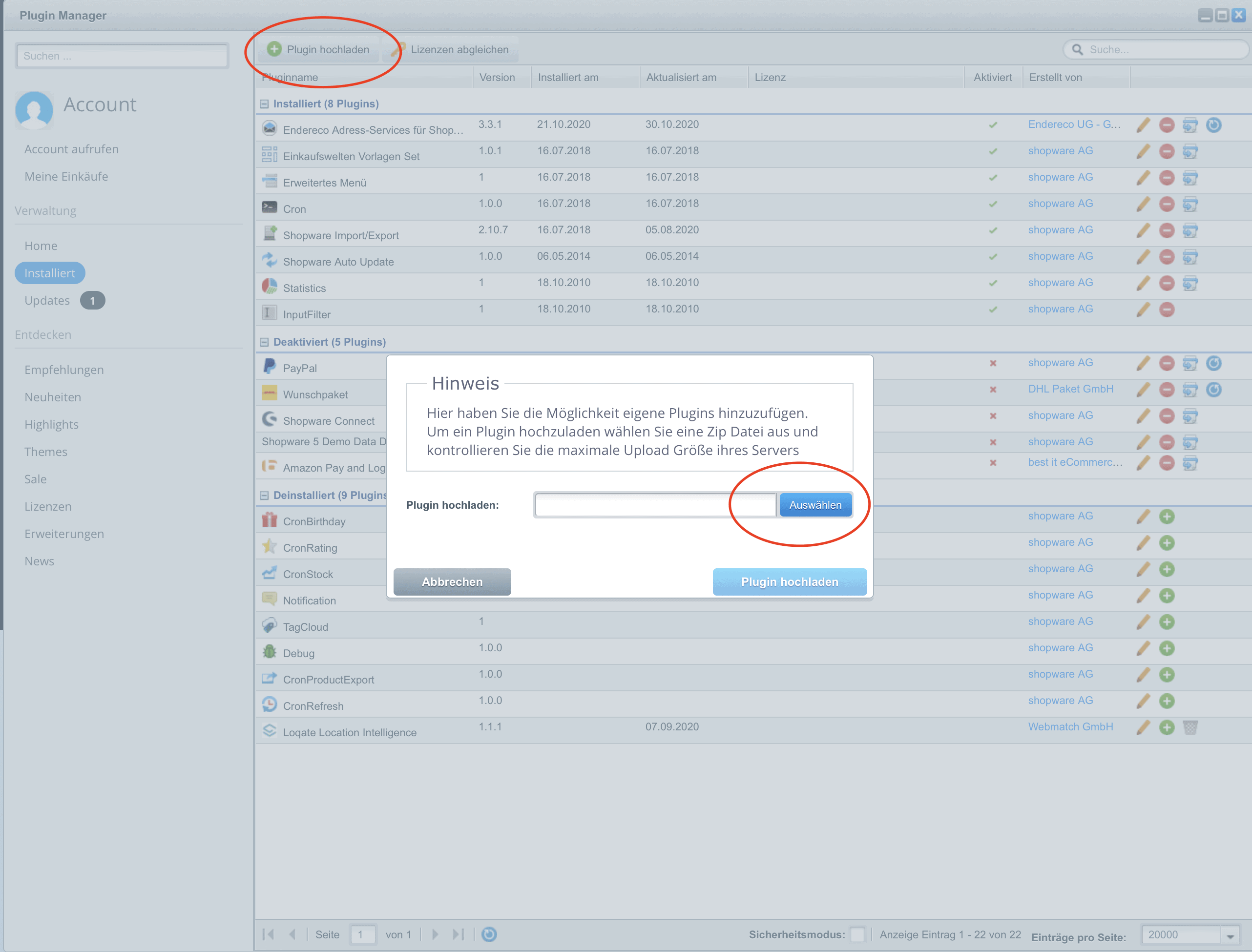Click the Auswählen file chooser button
Image resolution: width=1252 pixels, height=952 pixels.
pyautogui.click(x=815, y=505)
